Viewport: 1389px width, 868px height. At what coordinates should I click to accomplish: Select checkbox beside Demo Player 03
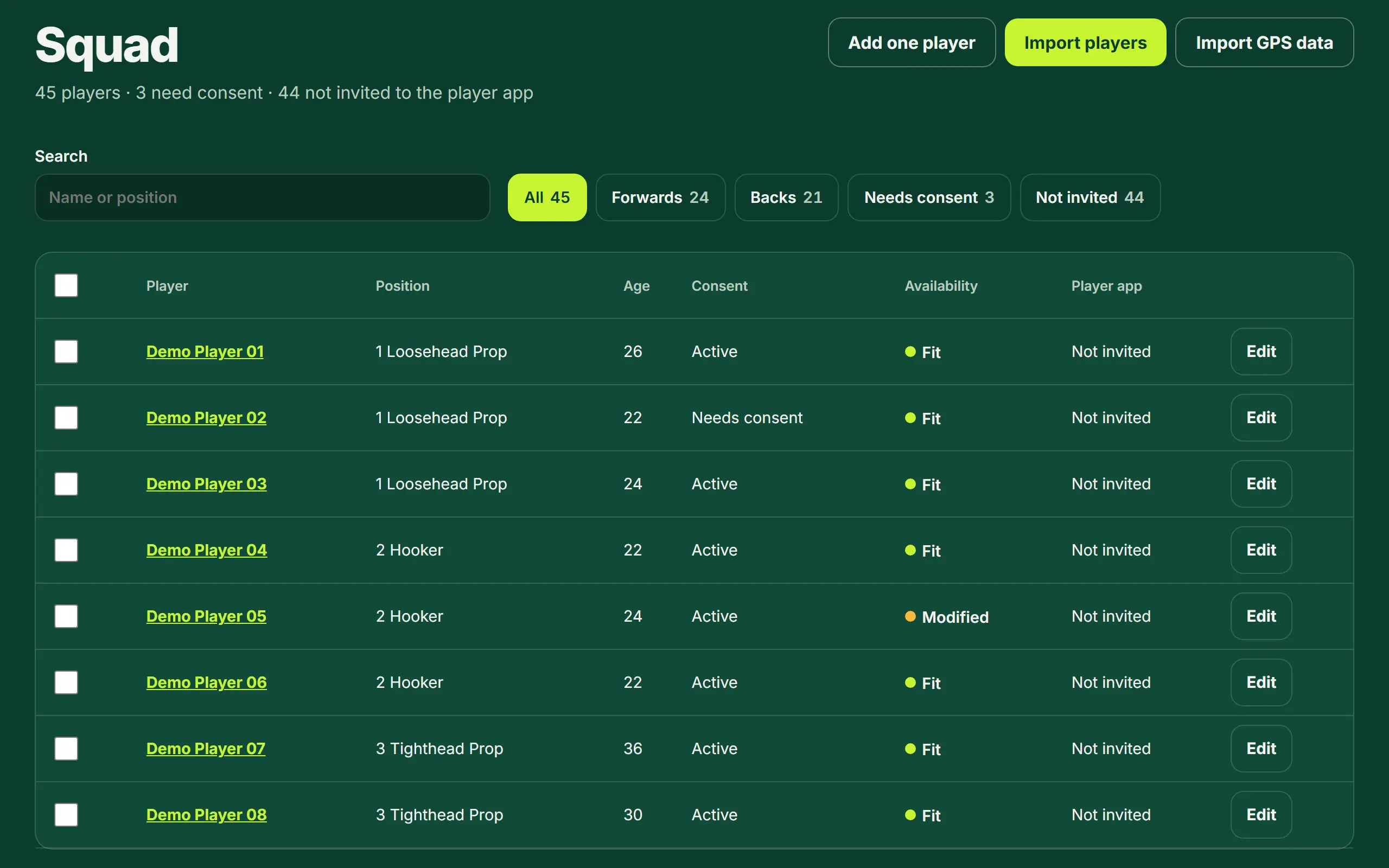click(66, 484)
